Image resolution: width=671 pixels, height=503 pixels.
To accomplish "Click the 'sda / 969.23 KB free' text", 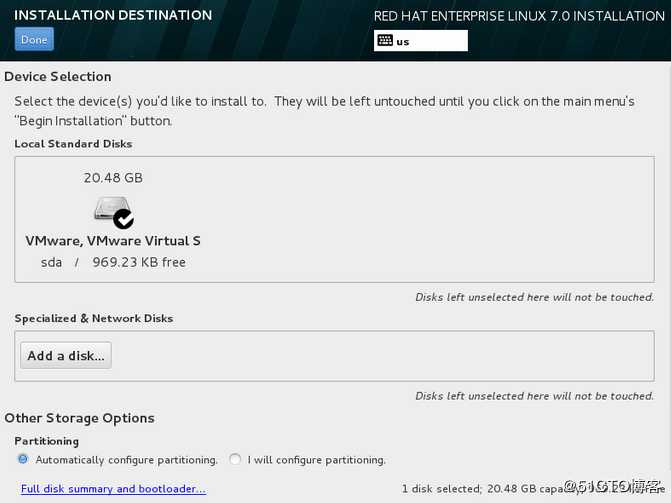I will (113, 262).
